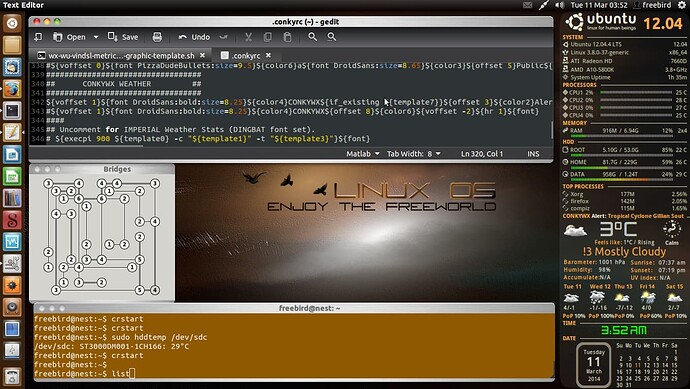Click the Bridges window title
The height and width of the screenshot is (389, 690).
coord(117,169)
